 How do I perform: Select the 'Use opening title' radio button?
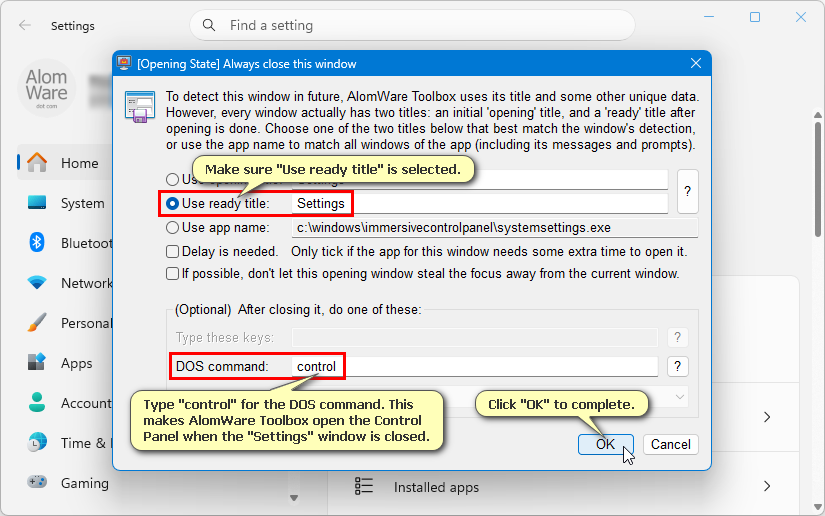(x=172, y=179)
